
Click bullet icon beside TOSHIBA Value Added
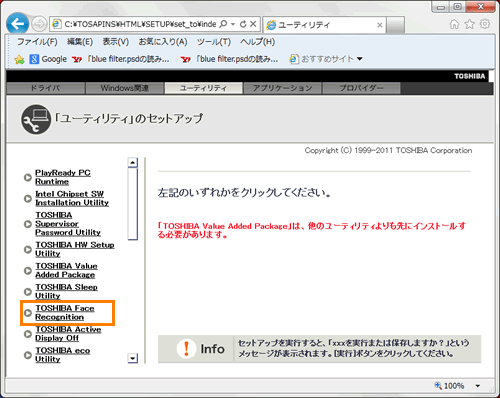(x=28, y=271)
